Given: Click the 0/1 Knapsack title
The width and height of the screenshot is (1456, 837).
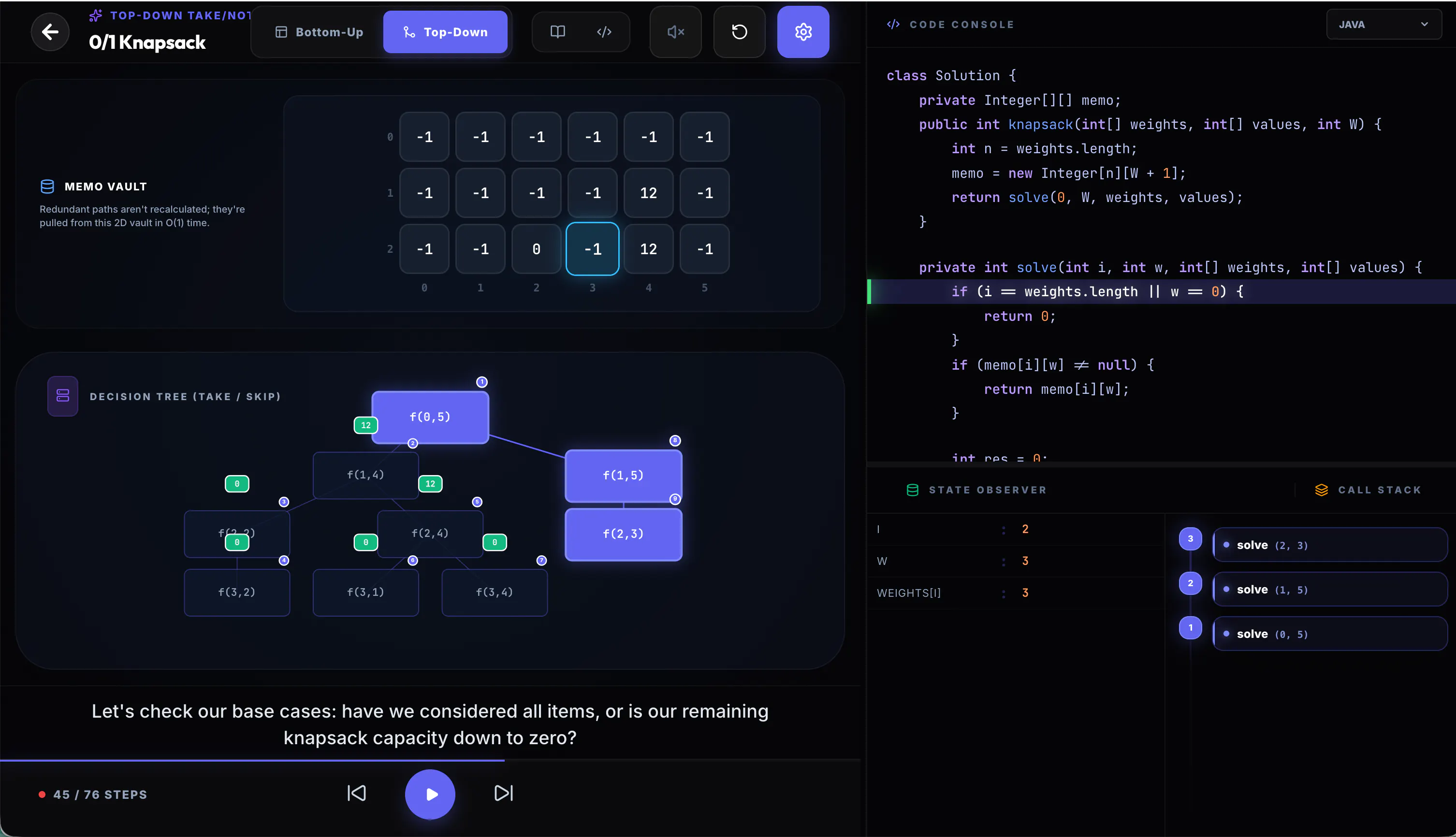Looking at the screenshot, I should [147, 42].
